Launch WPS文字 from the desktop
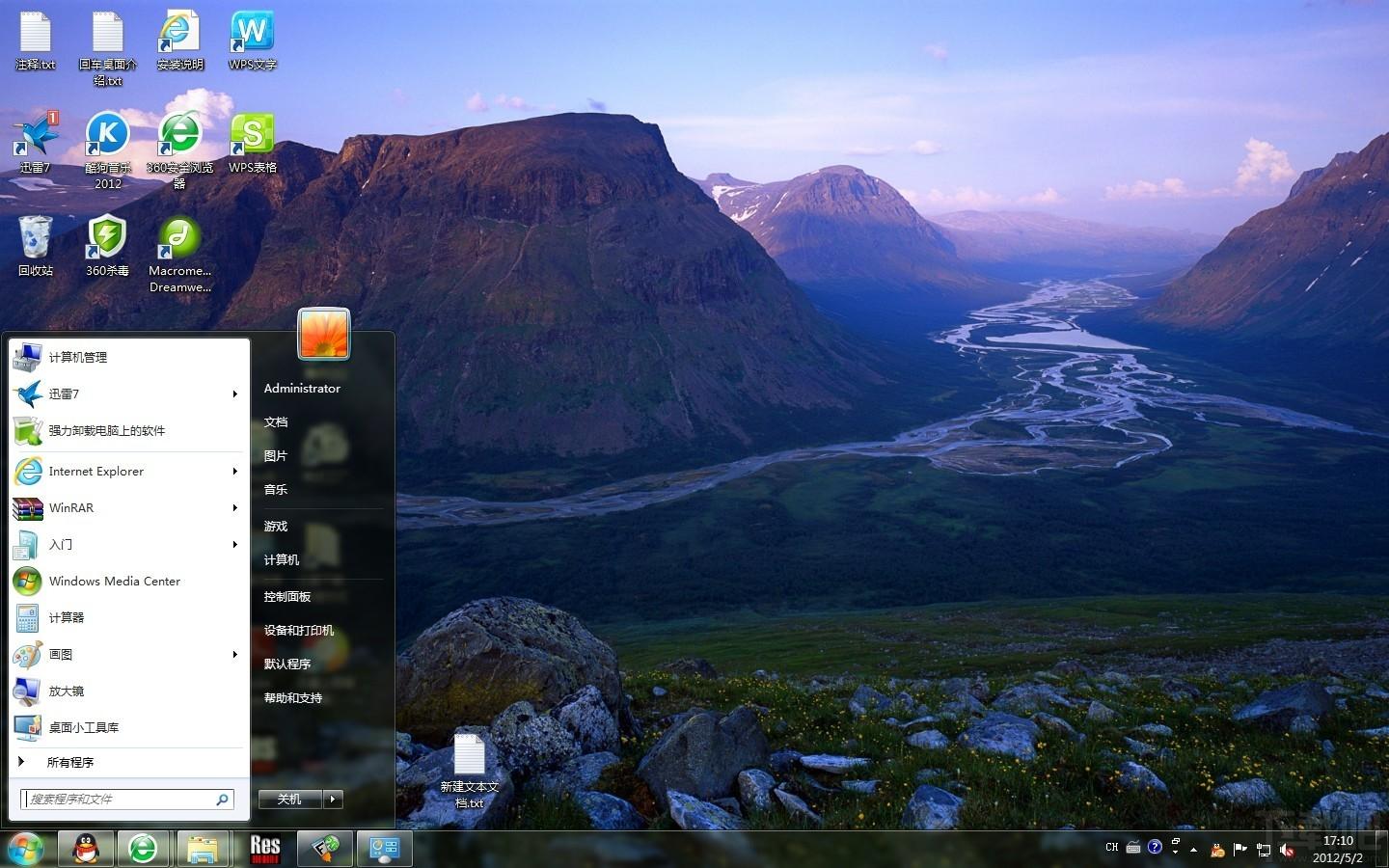The image size is (1389, 868). click(252, 41)
